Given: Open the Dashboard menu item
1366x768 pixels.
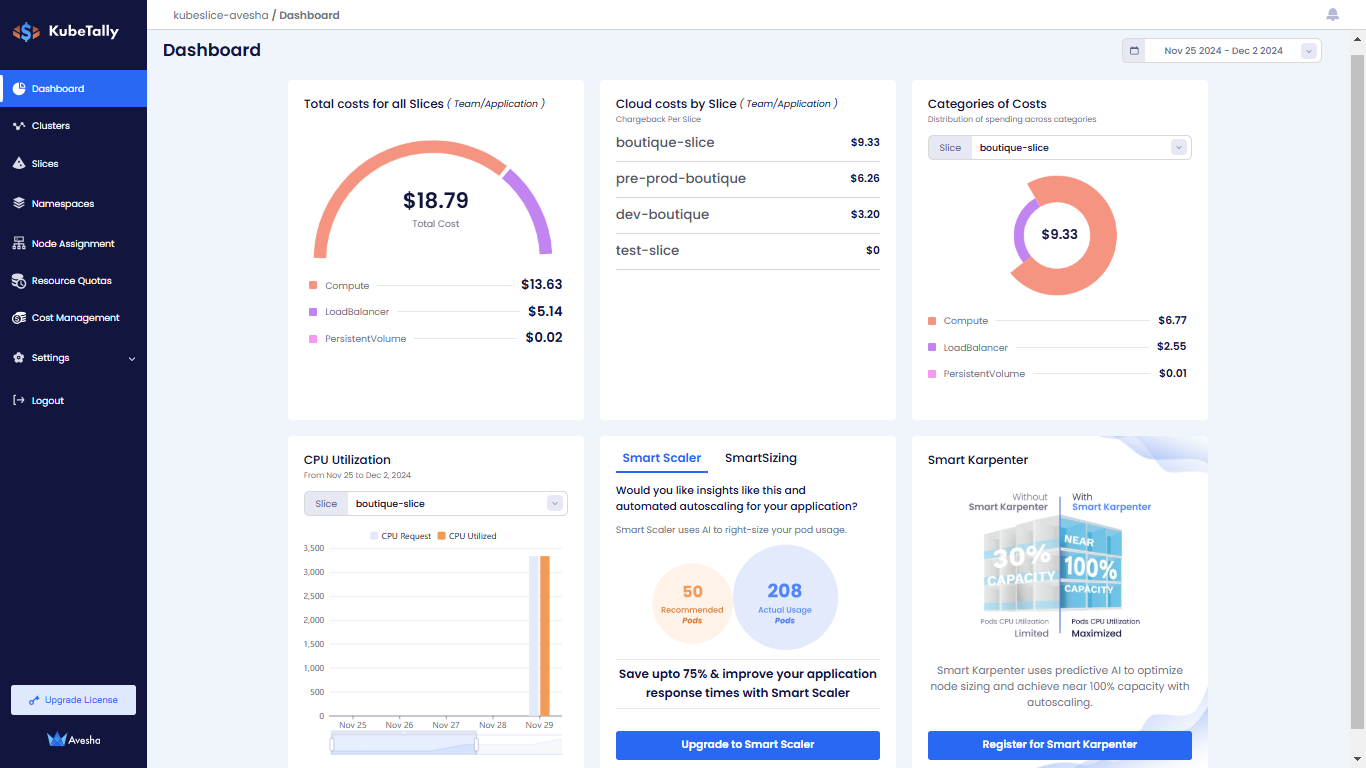Looking at the screenshot, I should tap(73, 88).
